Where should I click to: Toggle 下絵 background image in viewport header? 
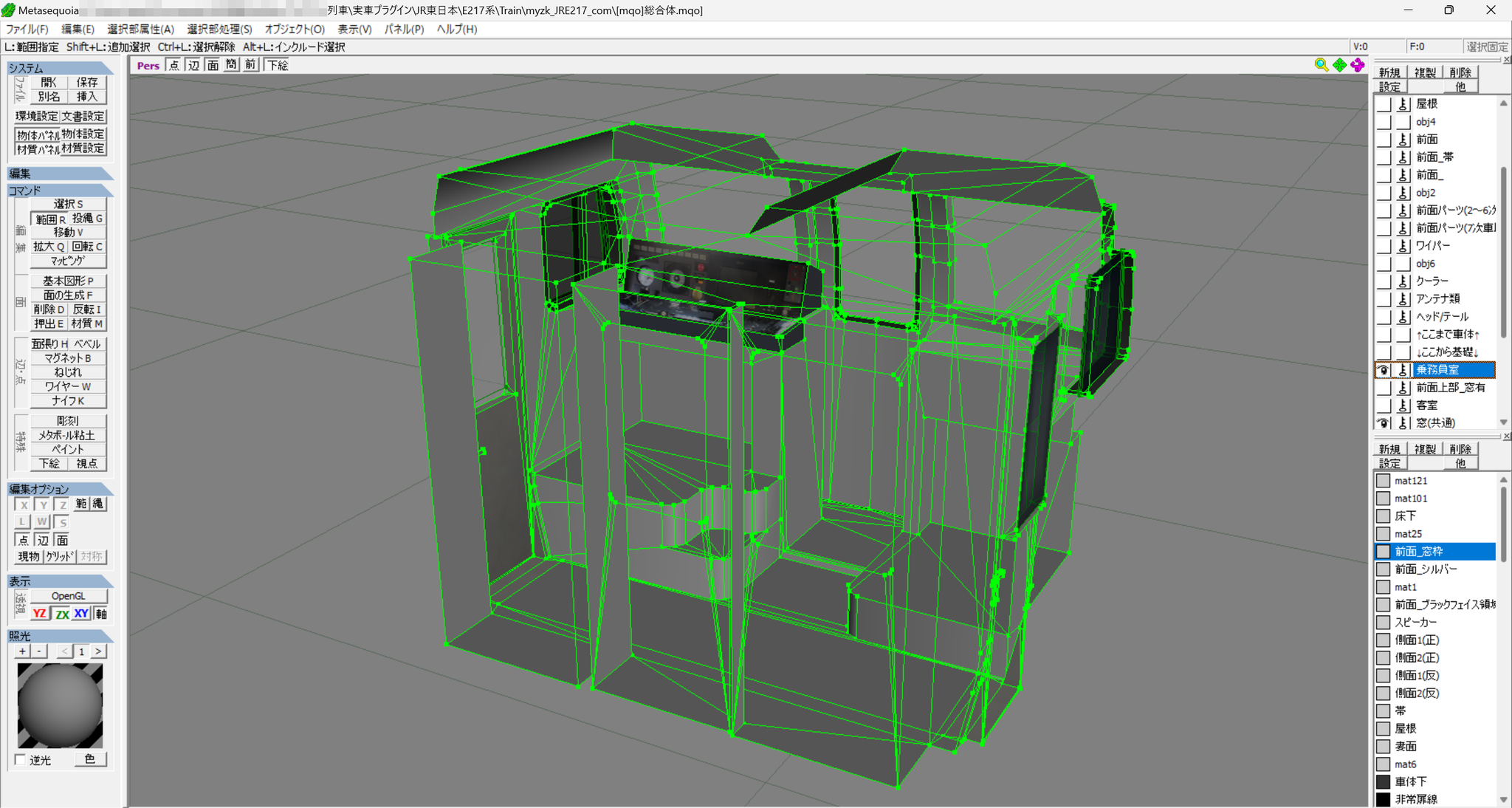tap(278, 65)
